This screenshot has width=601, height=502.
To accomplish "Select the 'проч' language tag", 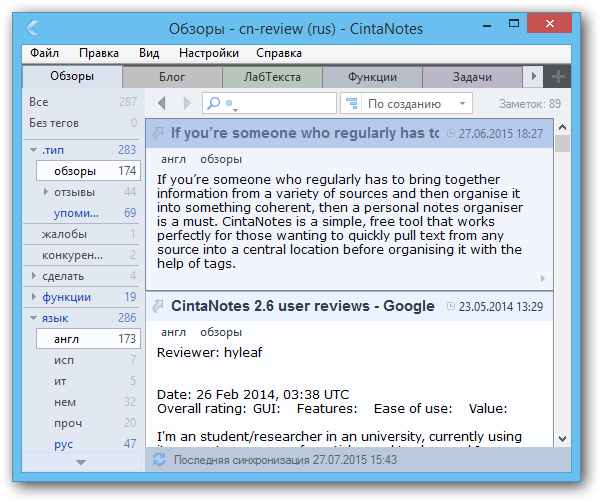I will tap(88, 423).
